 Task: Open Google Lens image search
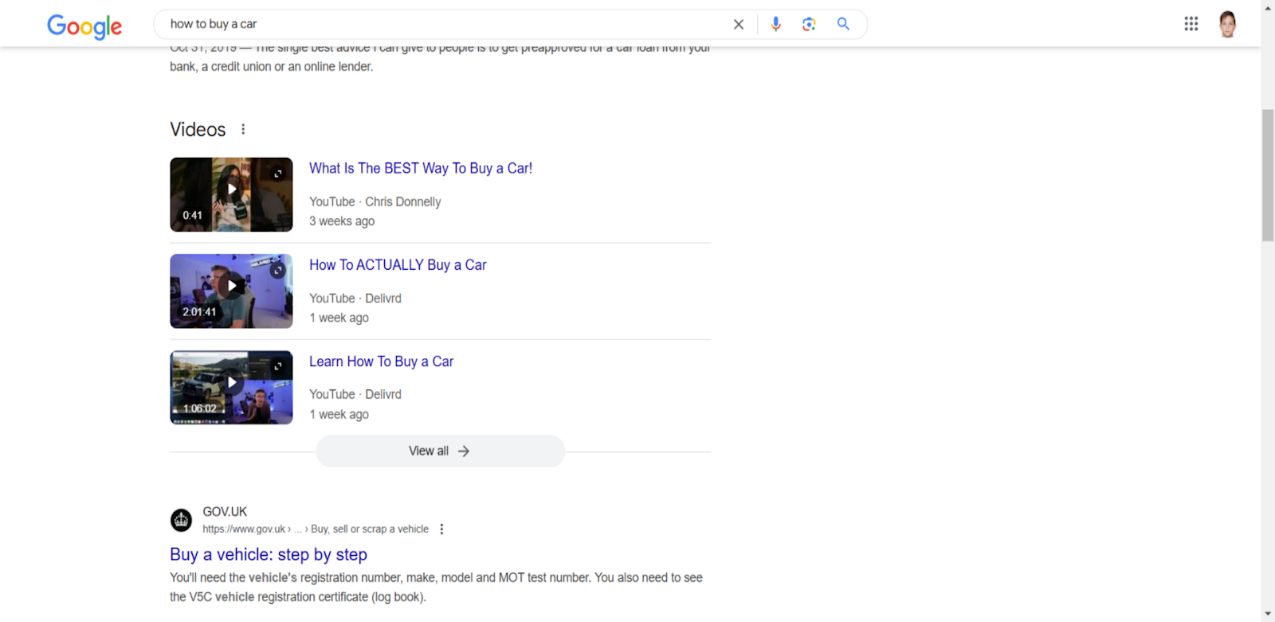tap(809, 23)
